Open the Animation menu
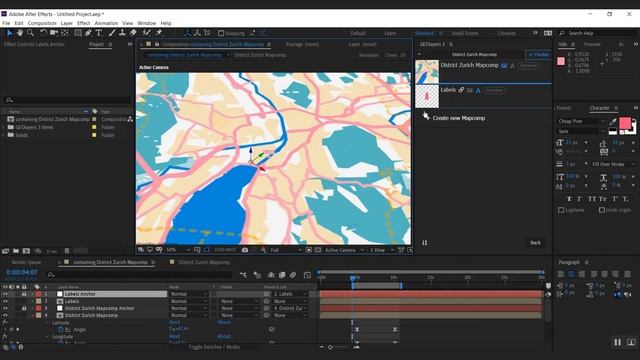This screenshot has height=360, width=640. pyautogui.click(x=106, y=23)
